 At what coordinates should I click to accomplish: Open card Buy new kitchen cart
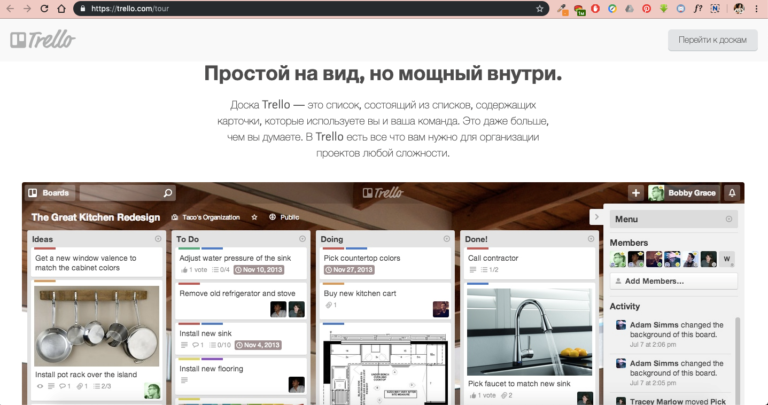coord(385,301)
